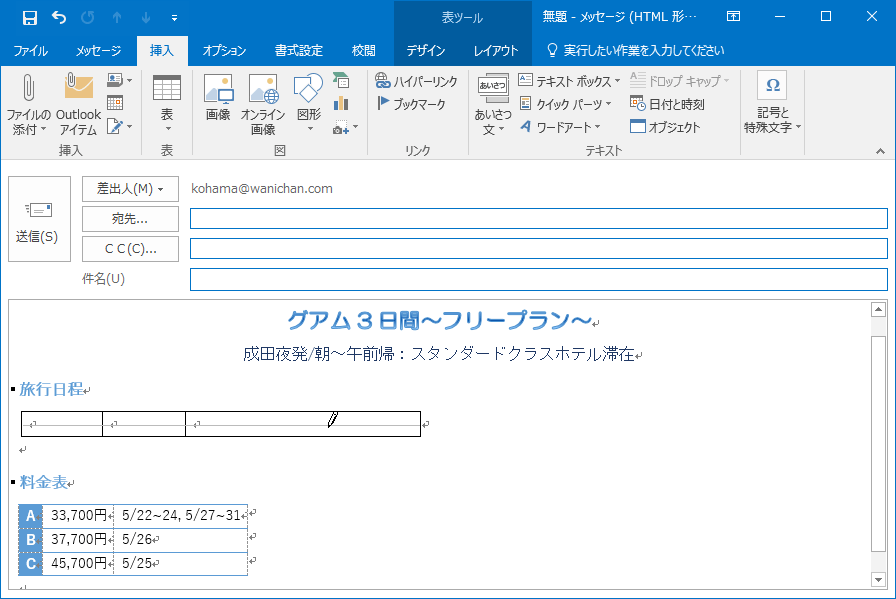The image size is (896, 599).
Task: Click cell 5/22~24, 5/27~31
Action: pos(181,516)
